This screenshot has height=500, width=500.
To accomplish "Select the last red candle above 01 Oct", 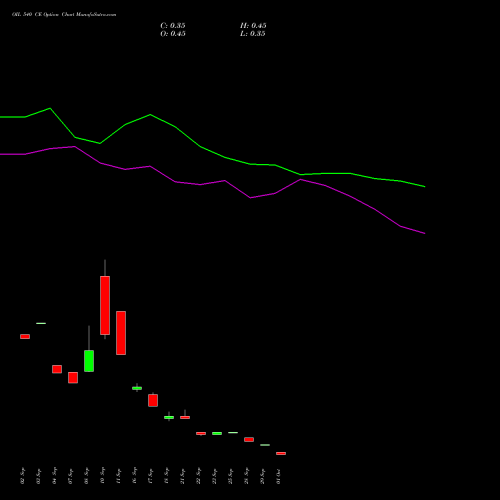I will pyautogui.click(x=281, y=453).
